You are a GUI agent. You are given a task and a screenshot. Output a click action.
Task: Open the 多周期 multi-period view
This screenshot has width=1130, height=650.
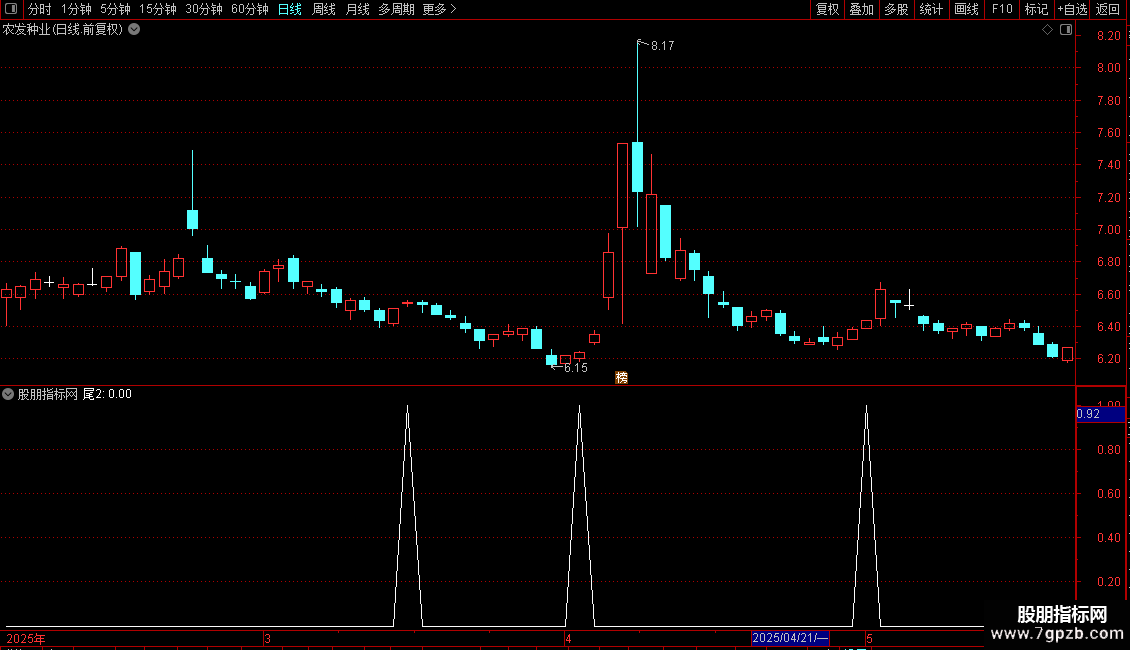click(396, 9)
